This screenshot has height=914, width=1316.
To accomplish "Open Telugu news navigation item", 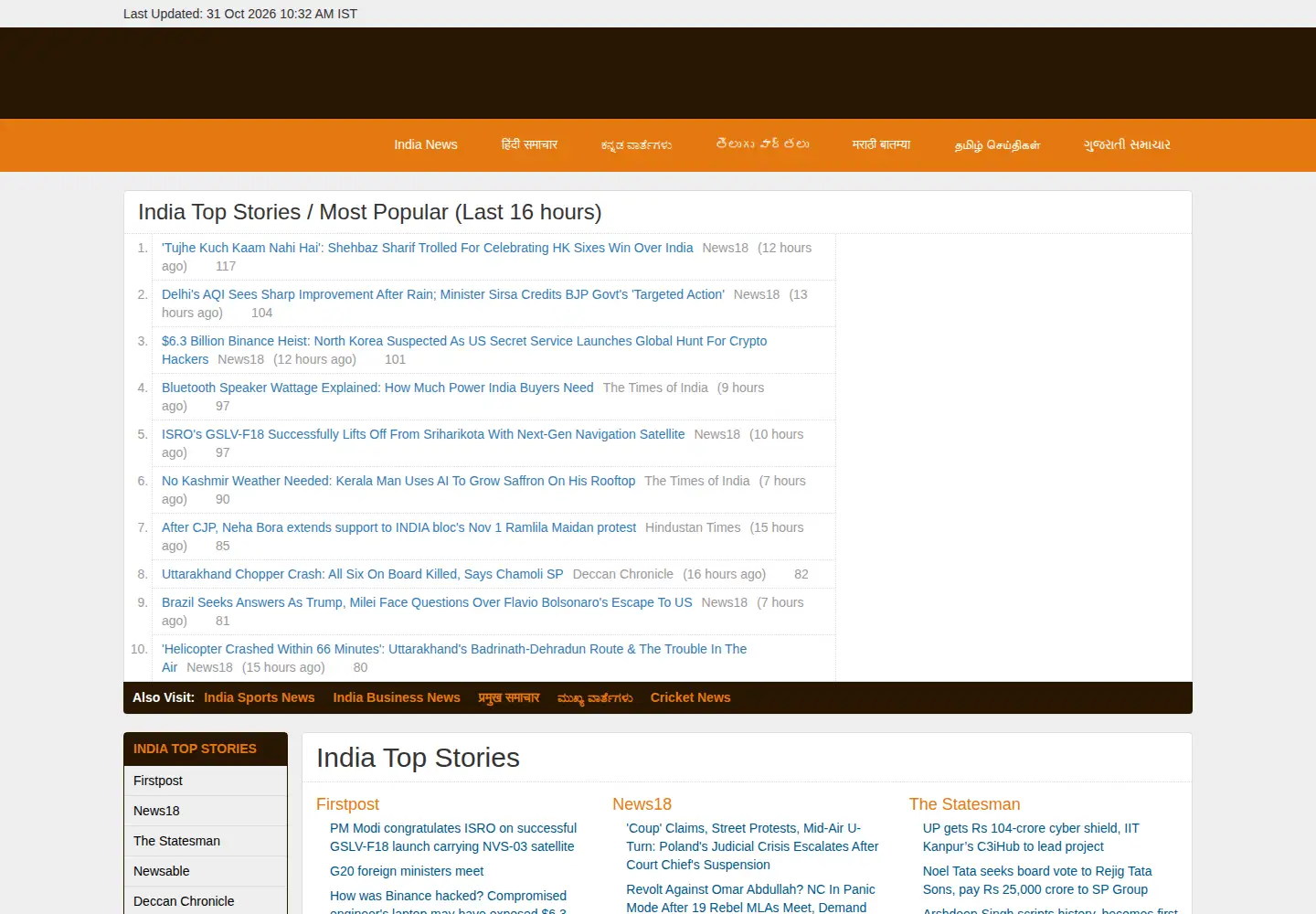I will point(762,144).
